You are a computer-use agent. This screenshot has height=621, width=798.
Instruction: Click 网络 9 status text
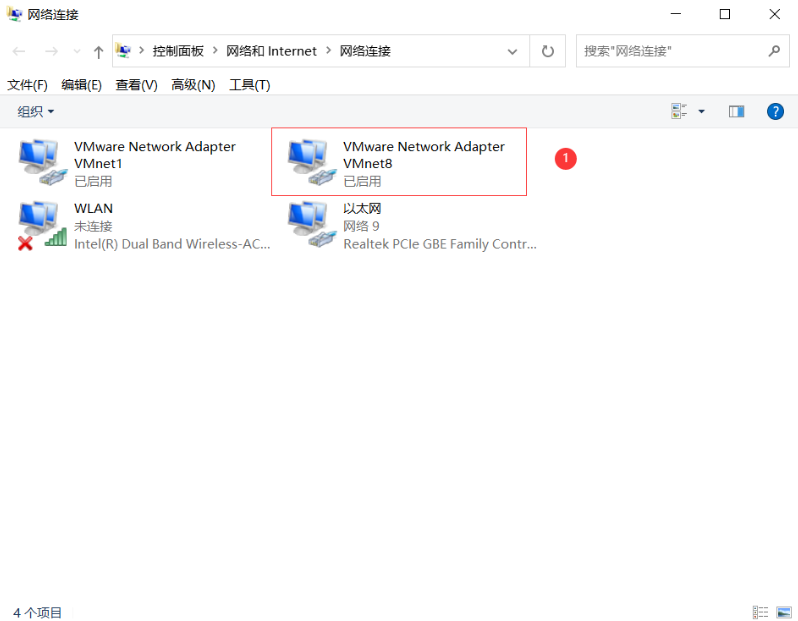[x=361, y=227]
